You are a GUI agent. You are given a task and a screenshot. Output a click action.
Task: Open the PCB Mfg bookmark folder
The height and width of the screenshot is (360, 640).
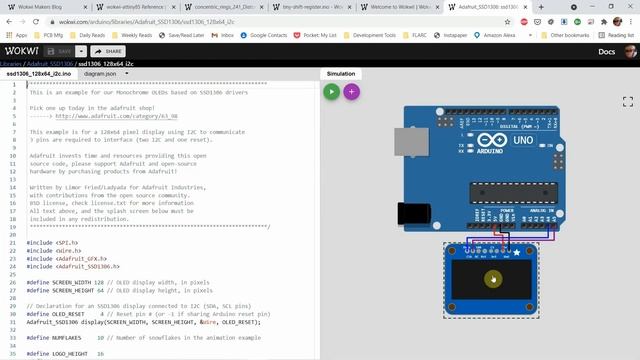49,35
